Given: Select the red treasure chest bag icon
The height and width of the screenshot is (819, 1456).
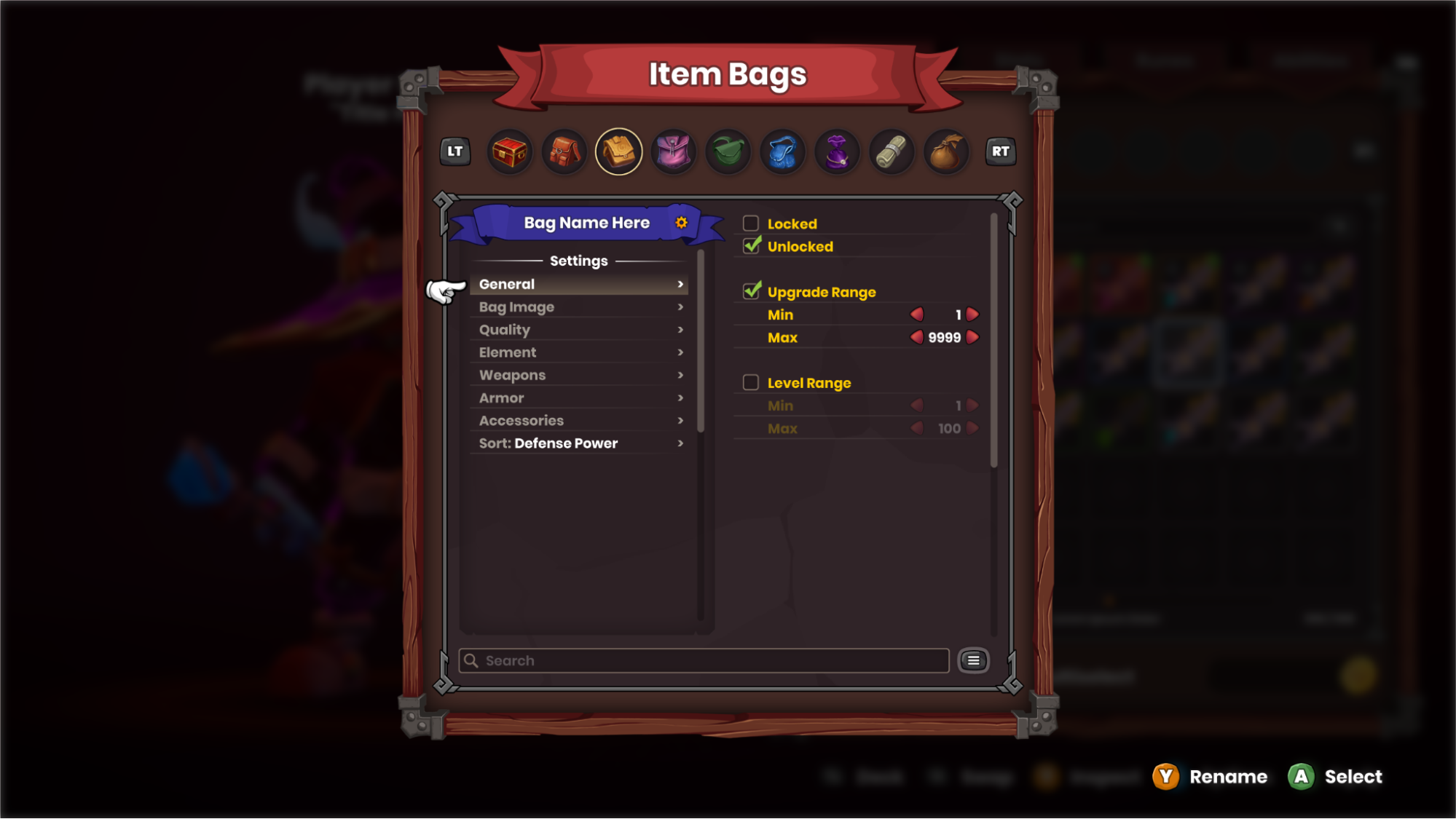Looking at the screenshot, I should 509,152.
